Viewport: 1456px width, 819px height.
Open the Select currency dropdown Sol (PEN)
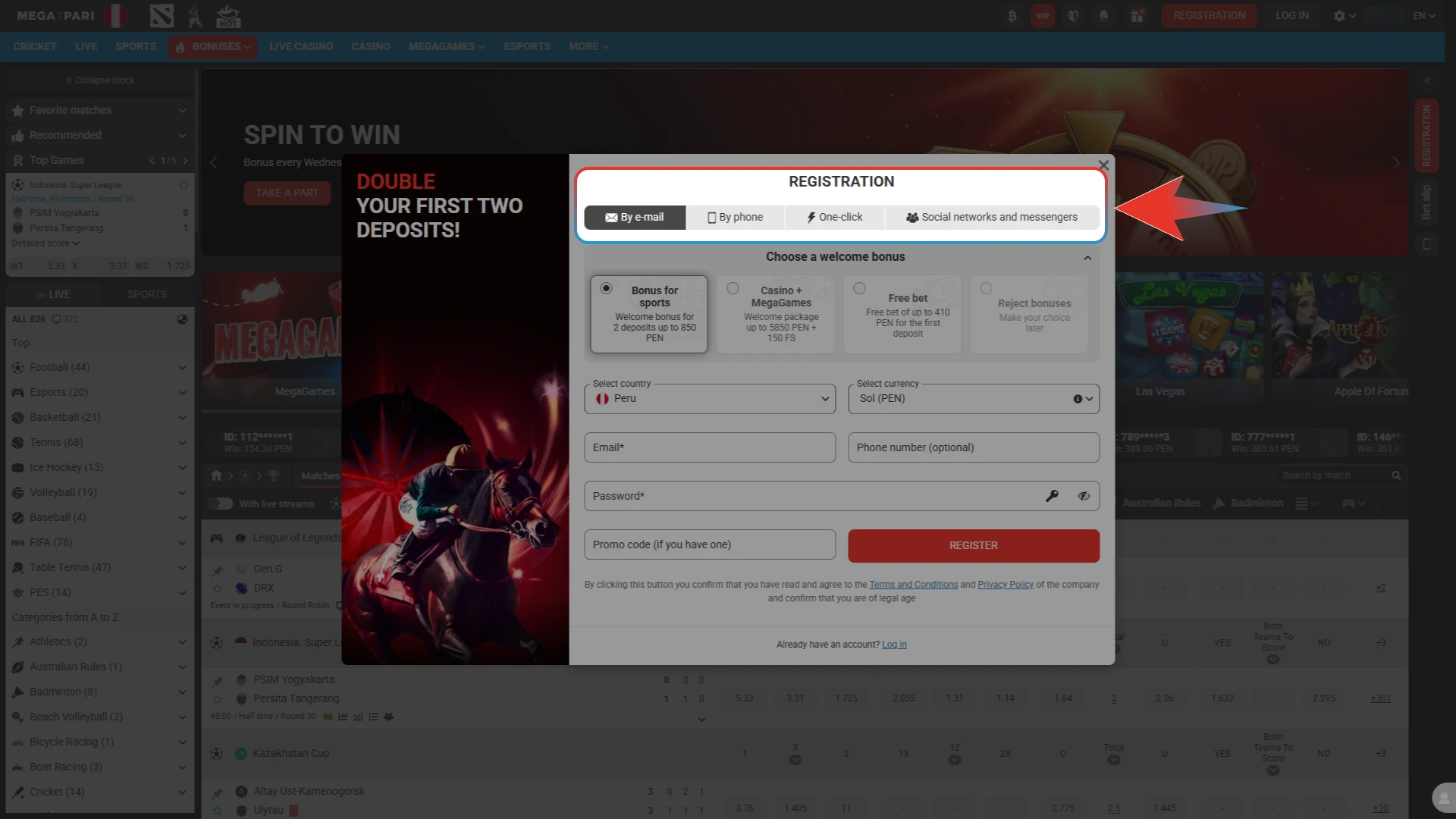[x=974, y=399]
